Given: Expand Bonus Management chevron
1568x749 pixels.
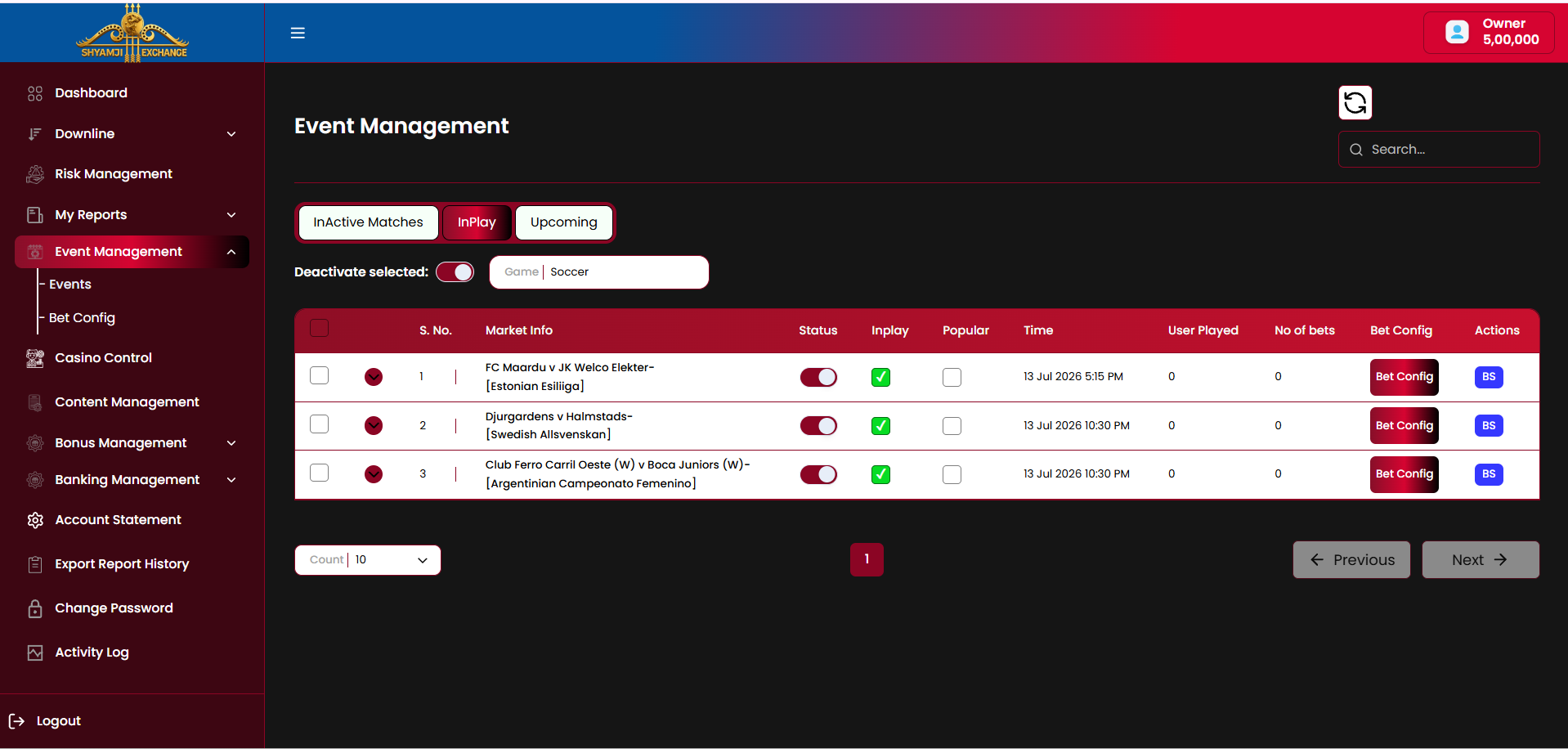Looking at the screenshot, I should pos(231,443).
